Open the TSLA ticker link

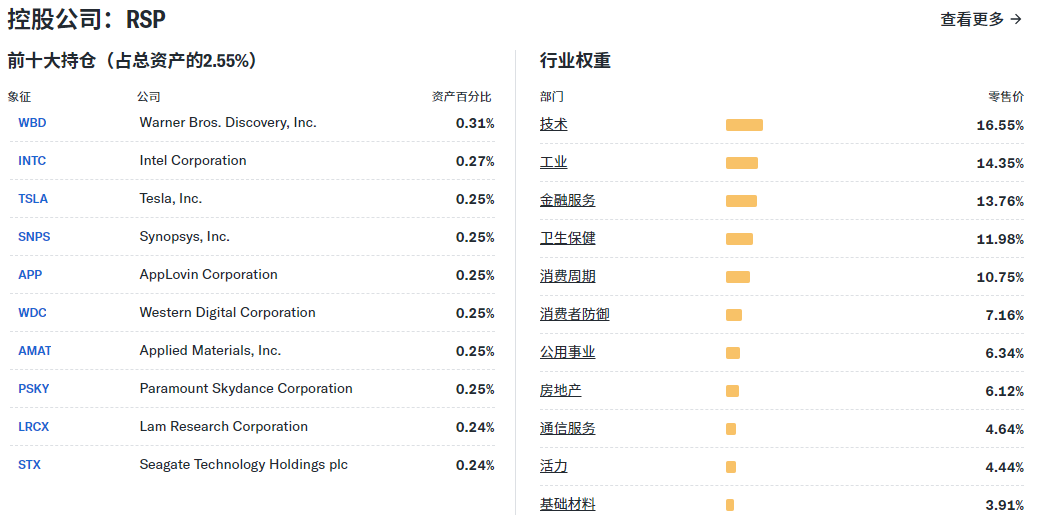point(33,199)
